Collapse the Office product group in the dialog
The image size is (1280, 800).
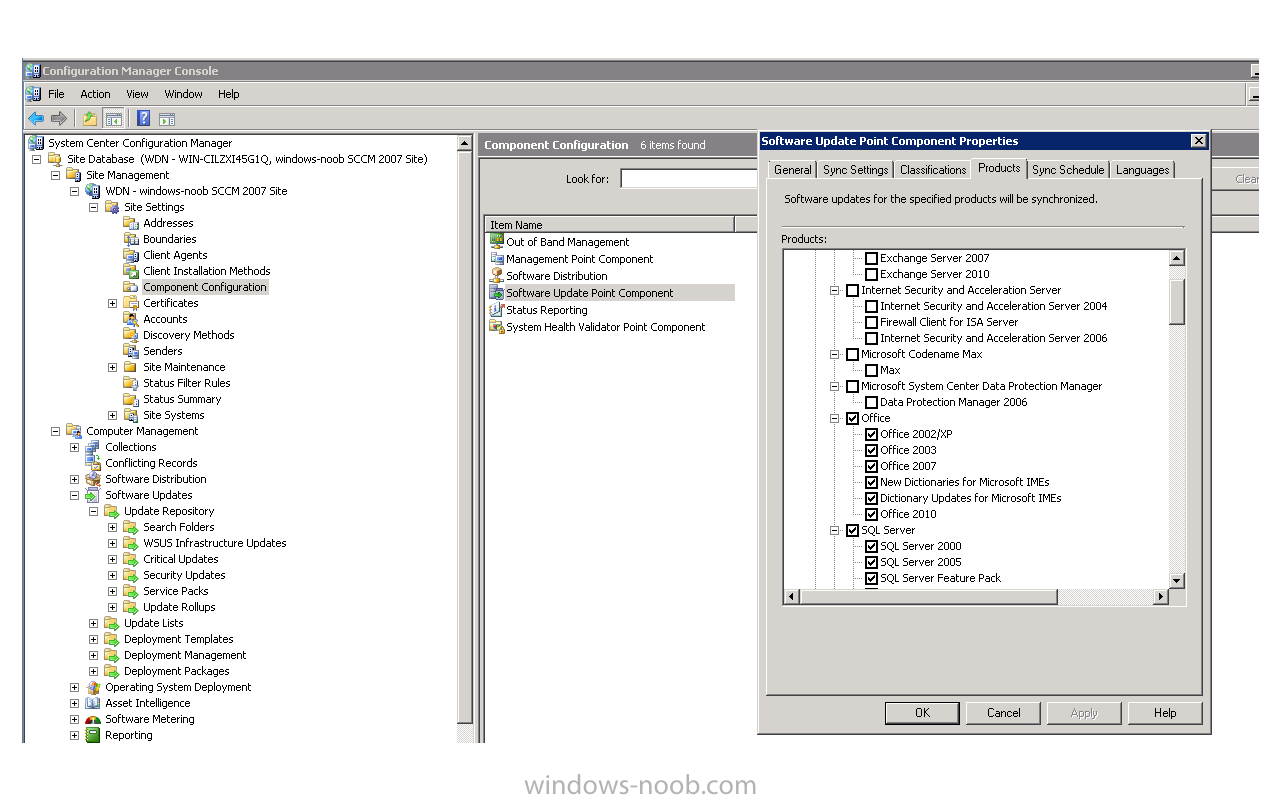click(834, 418)
